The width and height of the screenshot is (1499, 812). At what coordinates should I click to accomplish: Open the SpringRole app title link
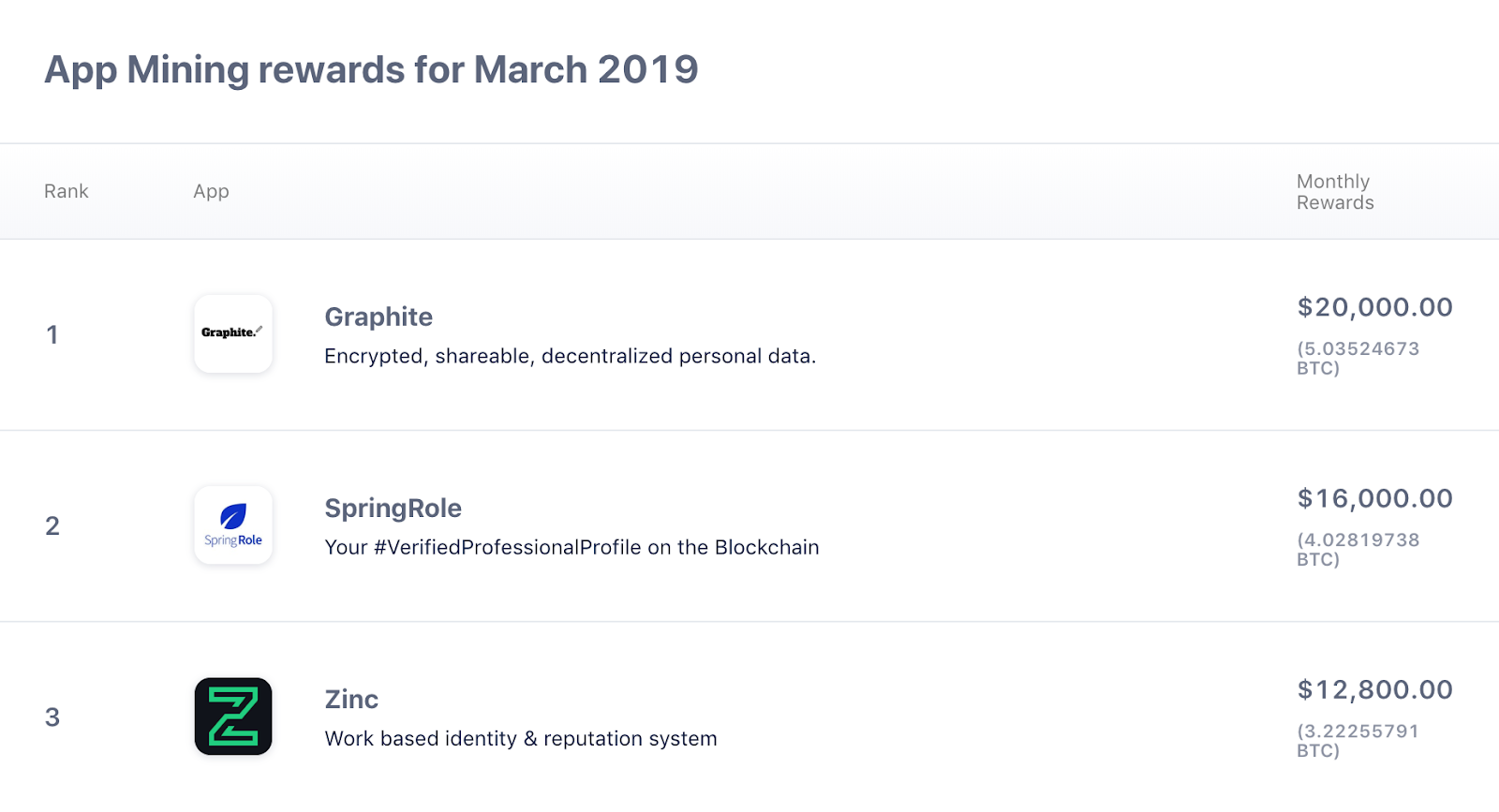[x=393, y=508]
